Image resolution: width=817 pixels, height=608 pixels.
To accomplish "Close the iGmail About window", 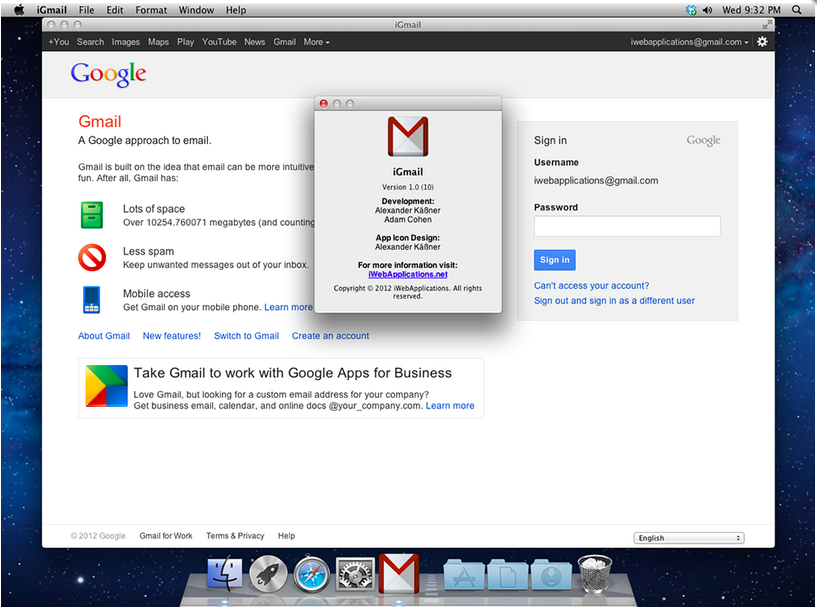I will [324, 104].
